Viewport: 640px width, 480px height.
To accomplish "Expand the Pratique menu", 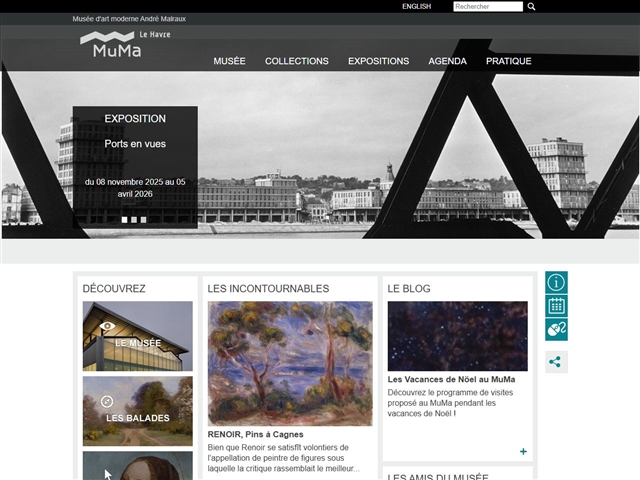I will click(508, 61).
